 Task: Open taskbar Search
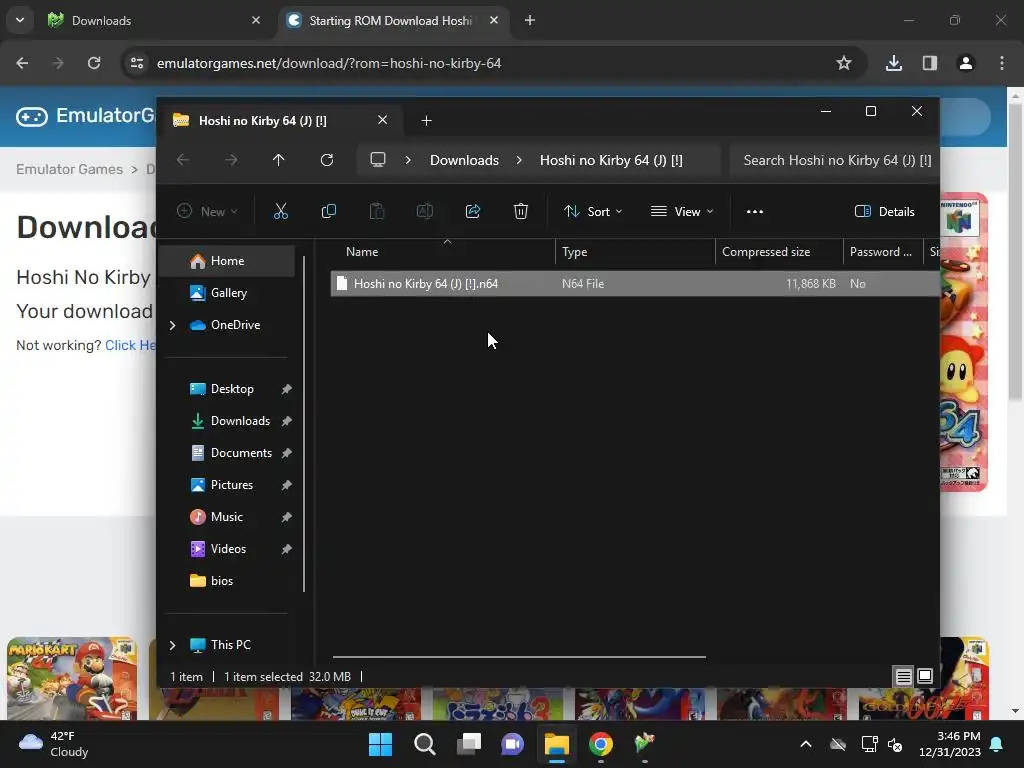(424, 744)
